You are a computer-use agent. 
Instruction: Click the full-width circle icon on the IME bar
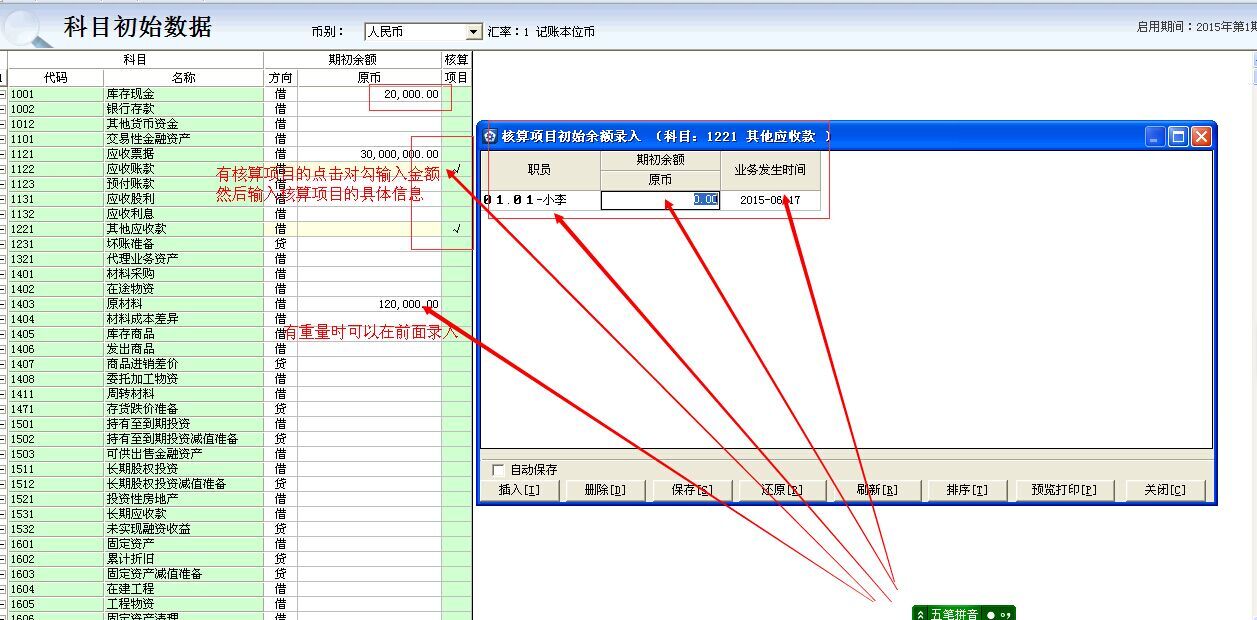point(990,612)
